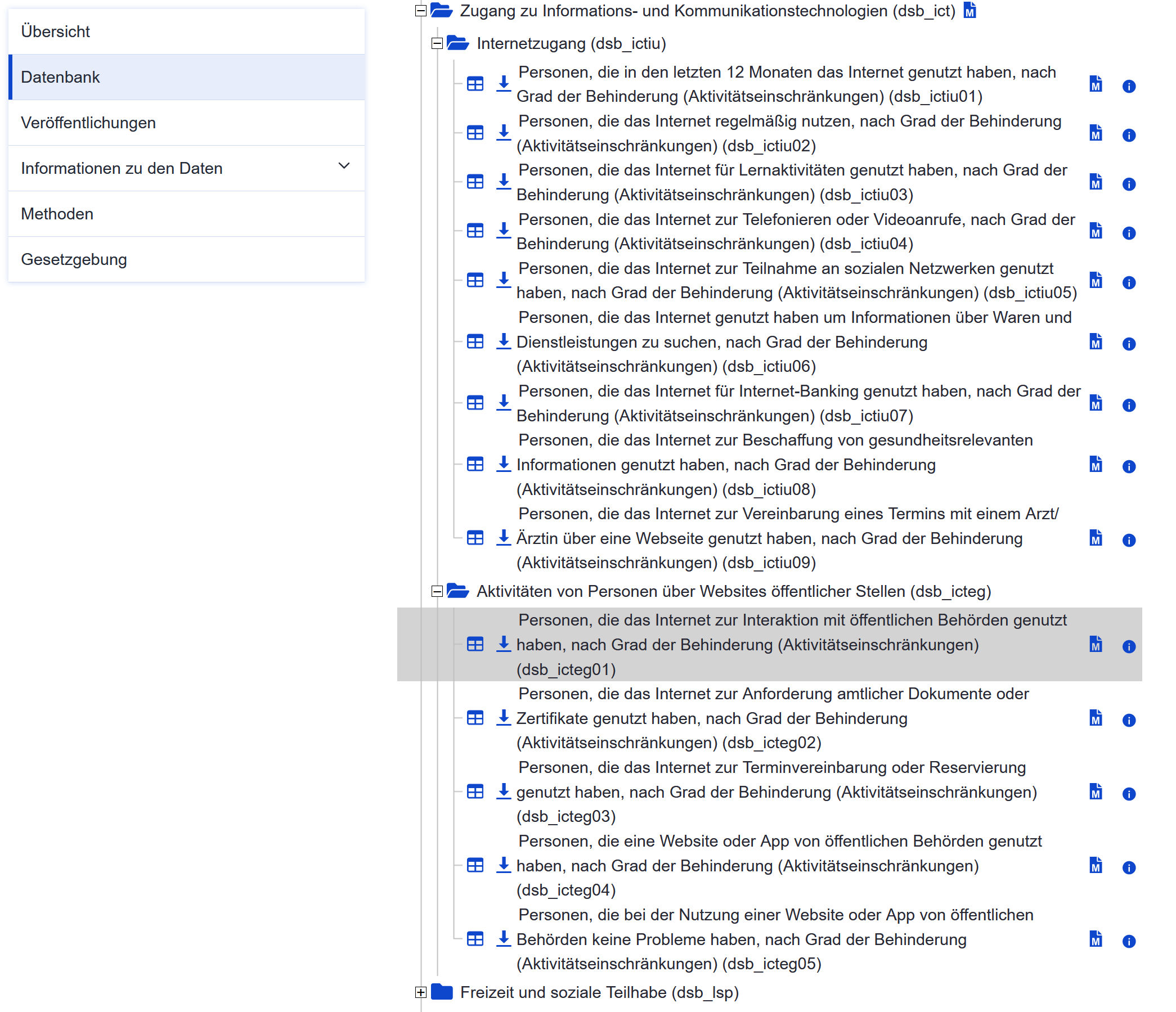Image resolution: width=1176 pixels, height=1012 pixels.
Task: Collapse the Internetzugang (dsb_ictiu) node
Action: [437, 43]
